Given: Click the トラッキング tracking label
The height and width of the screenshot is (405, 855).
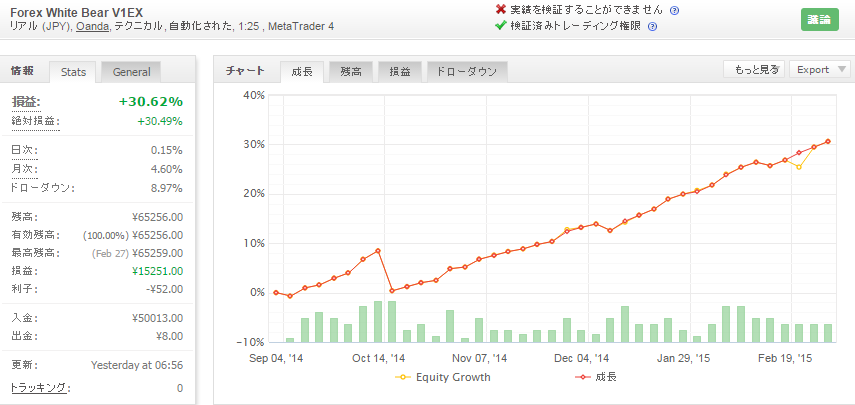Looking at the screenshot, I should pyautogui.click(x=38, y=388).
